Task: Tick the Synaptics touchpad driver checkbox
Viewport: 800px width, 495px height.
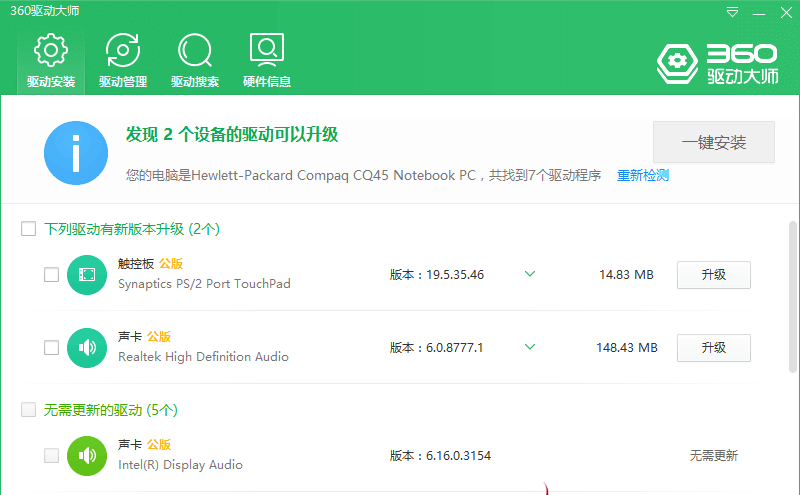Action: click(x=51, y=275)
